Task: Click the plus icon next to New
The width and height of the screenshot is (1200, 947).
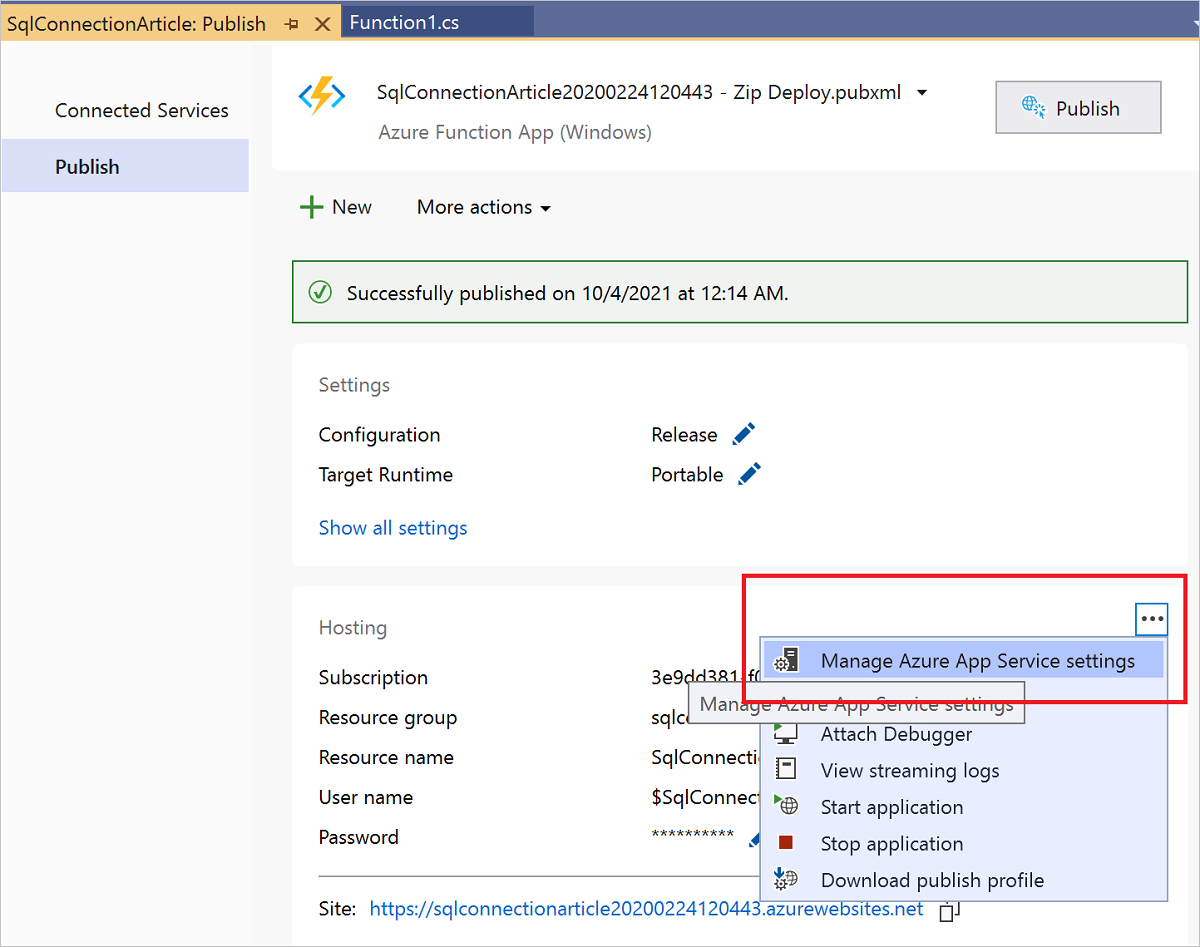Action: pos(312,207)
